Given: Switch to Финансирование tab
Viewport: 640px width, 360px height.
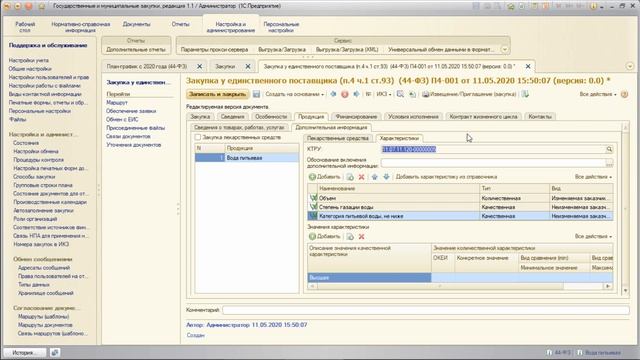Looking at the screenshot, I should click(356, 117).
